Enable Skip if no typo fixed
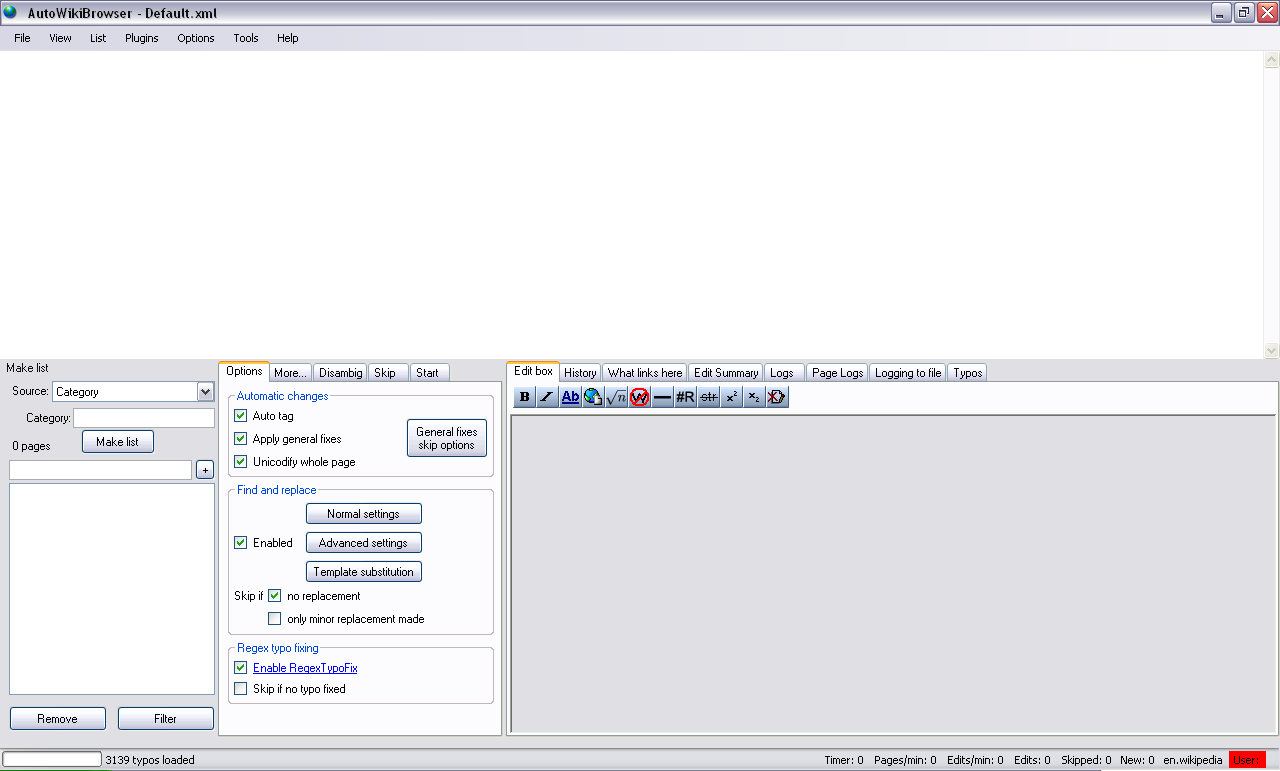 click(240, 688)
